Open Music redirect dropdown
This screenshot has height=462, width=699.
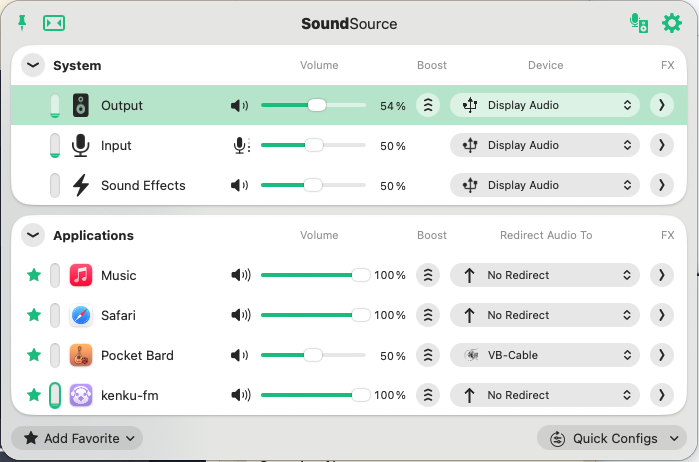click(545, 275)
